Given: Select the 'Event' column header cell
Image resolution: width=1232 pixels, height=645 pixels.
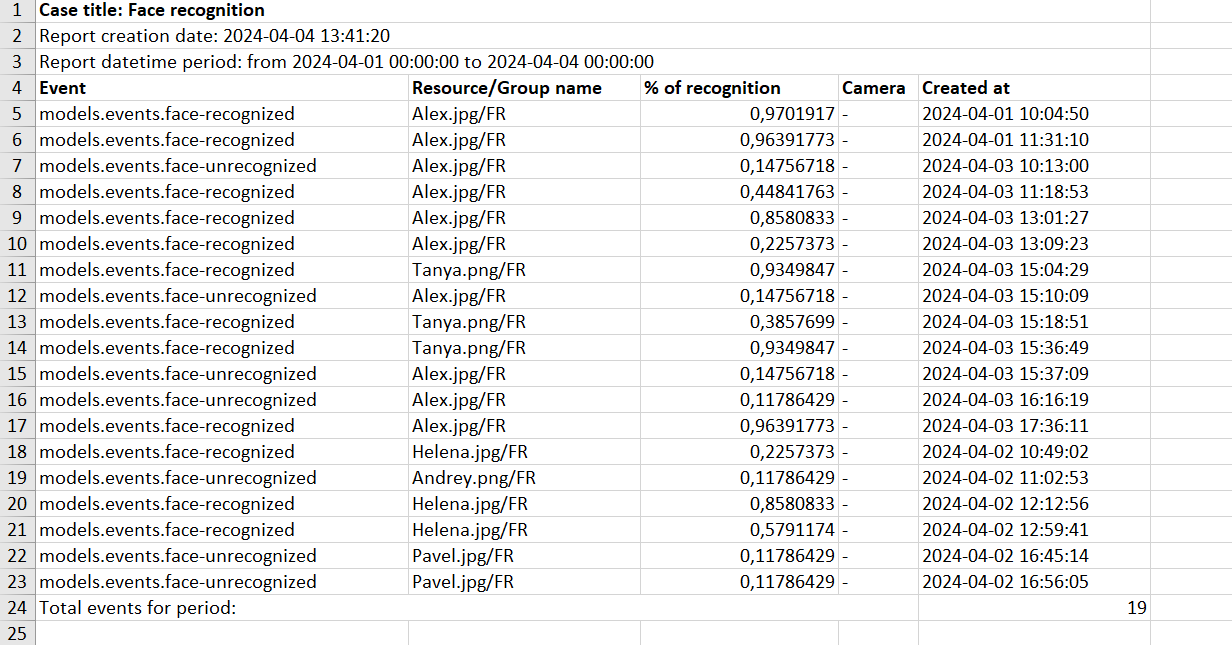Looking at the screenshot, I should pos(63,88).
